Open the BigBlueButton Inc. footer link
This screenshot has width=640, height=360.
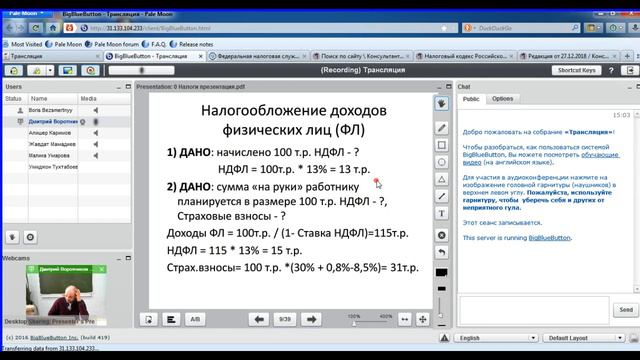[54, 338]
